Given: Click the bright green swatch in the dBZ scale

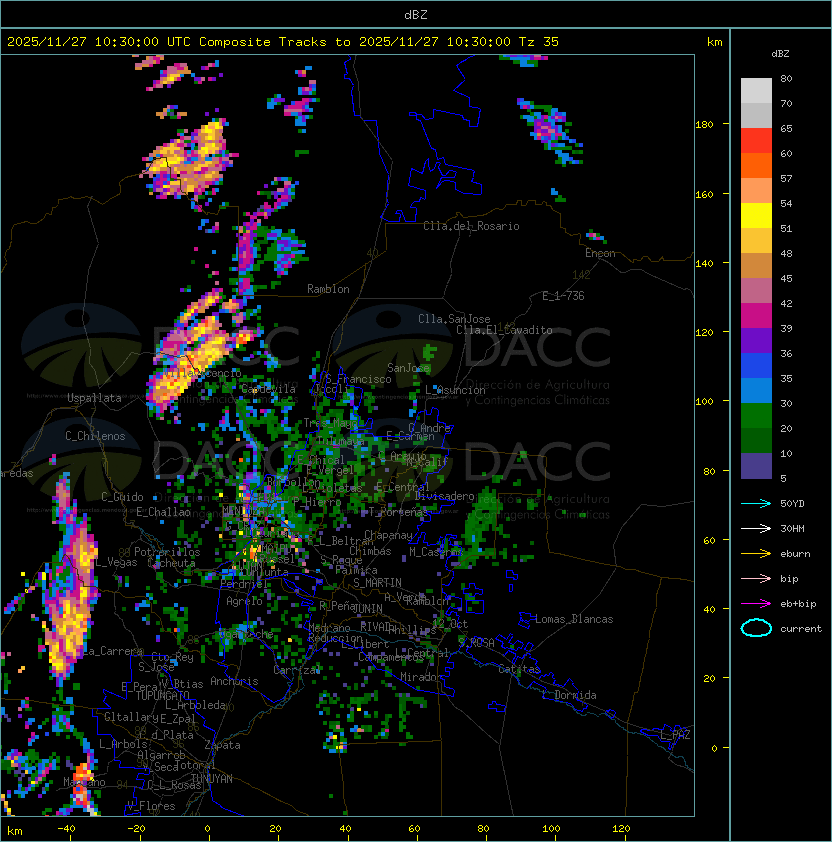Looking at the screenshot, I should (x=756, y=416).
